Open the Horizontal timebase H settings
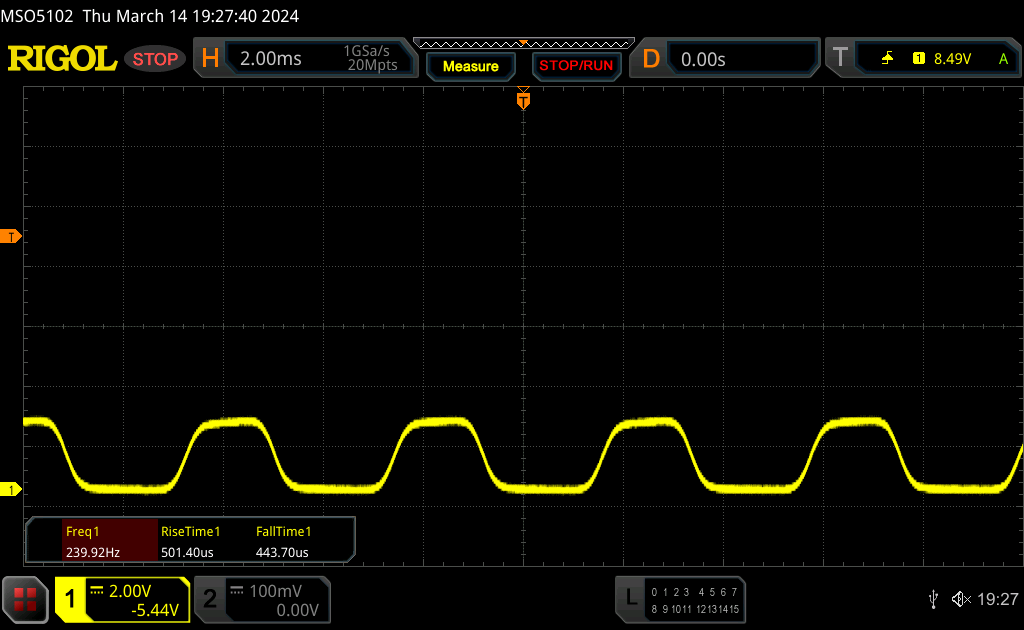Image resolution: width=1024 pixels, height=630 pixels. (210, 59)
